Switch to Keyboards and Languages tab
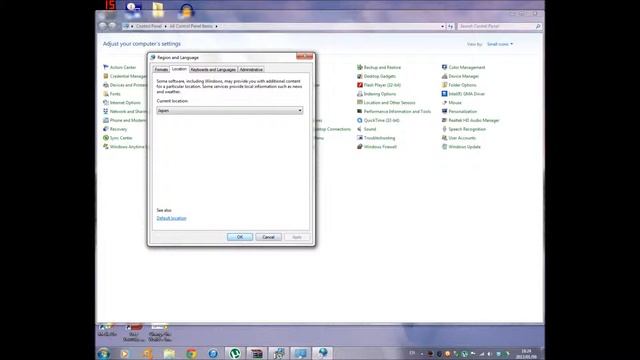 [213, 70]
